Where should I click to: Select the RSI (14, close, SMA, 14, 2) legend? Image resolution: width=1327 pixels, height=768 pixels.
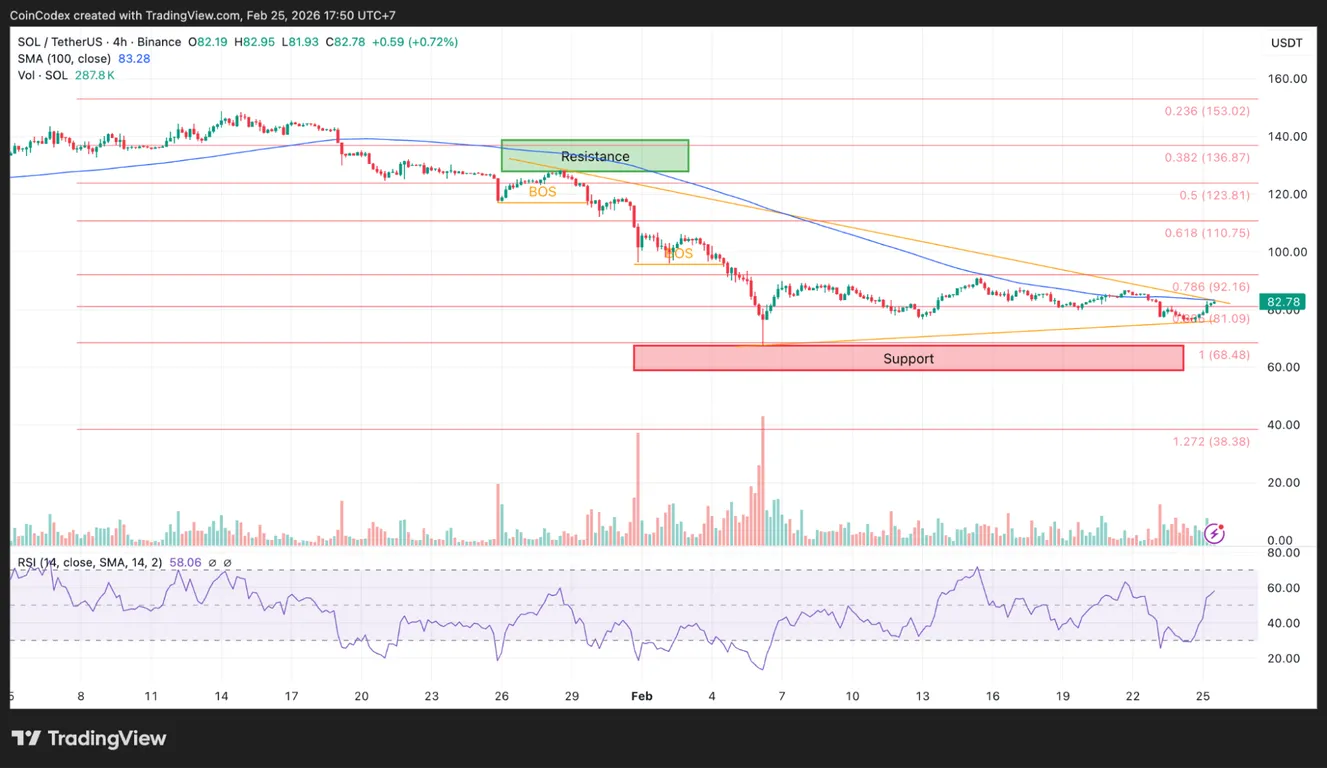click(90, 563)
